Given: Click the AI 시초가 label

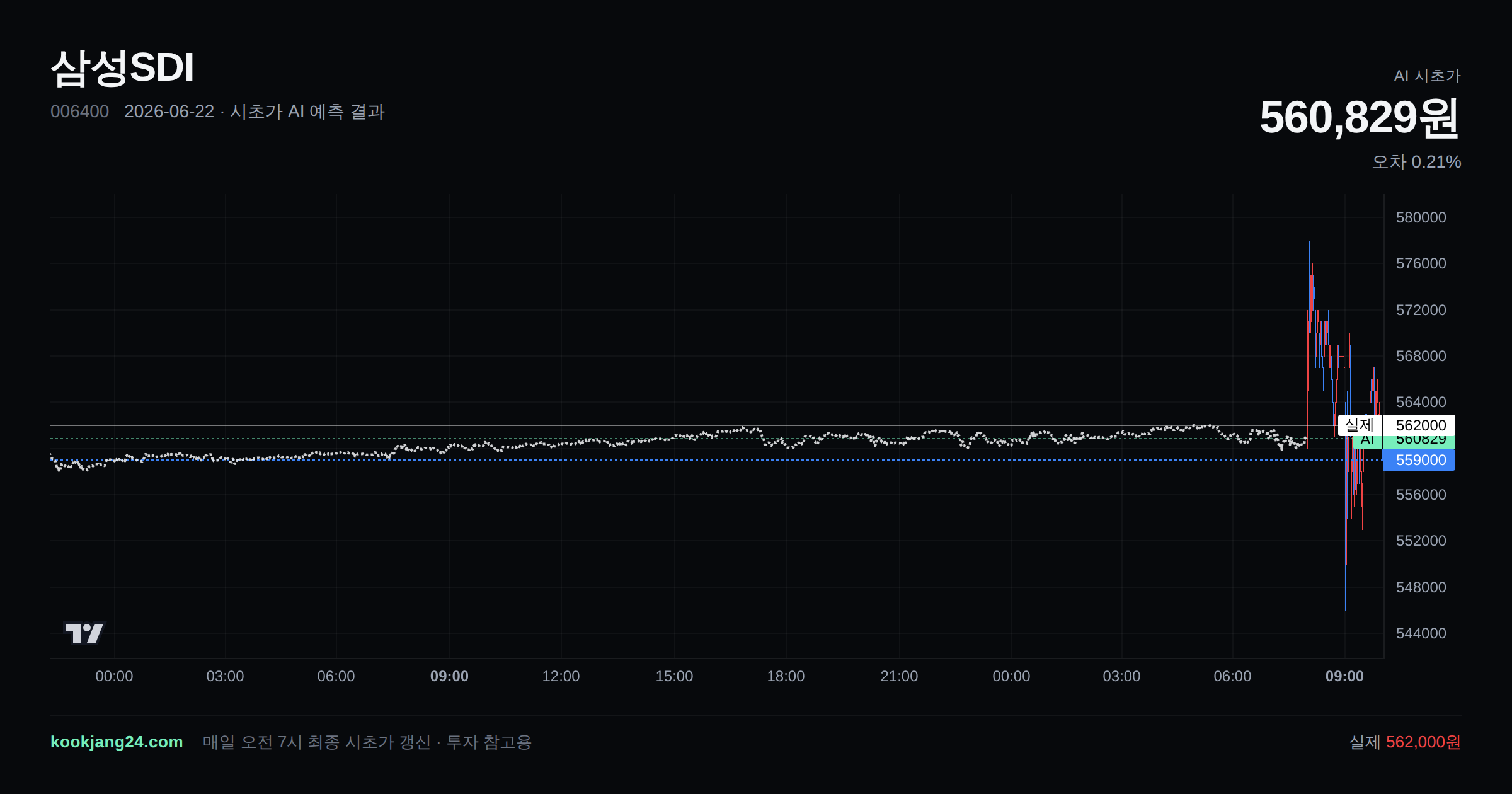Looking at the screenshot, I should click(x=1427, y=76).
